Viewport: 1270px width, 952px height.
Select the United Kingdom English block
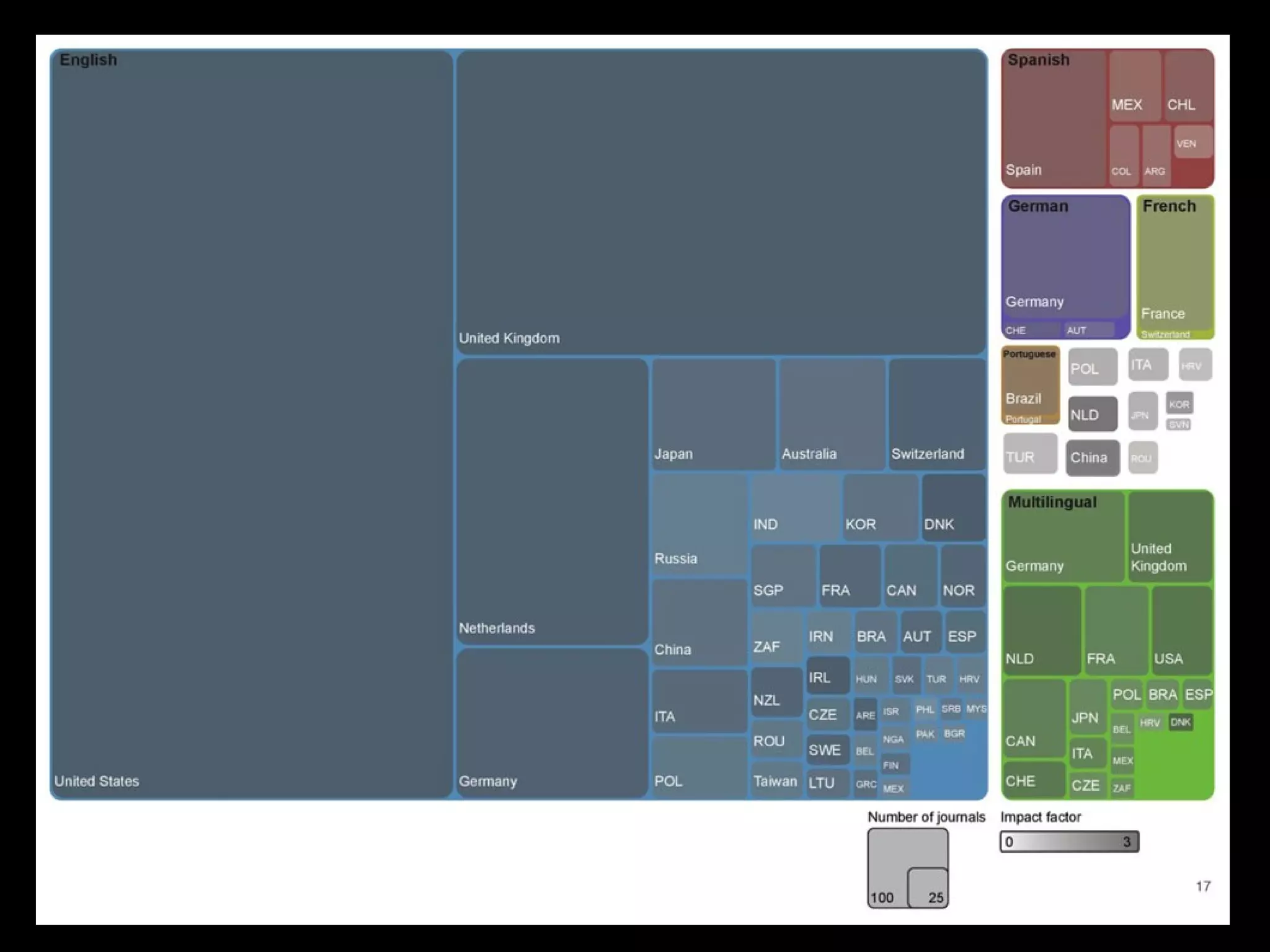coord(721,202)
